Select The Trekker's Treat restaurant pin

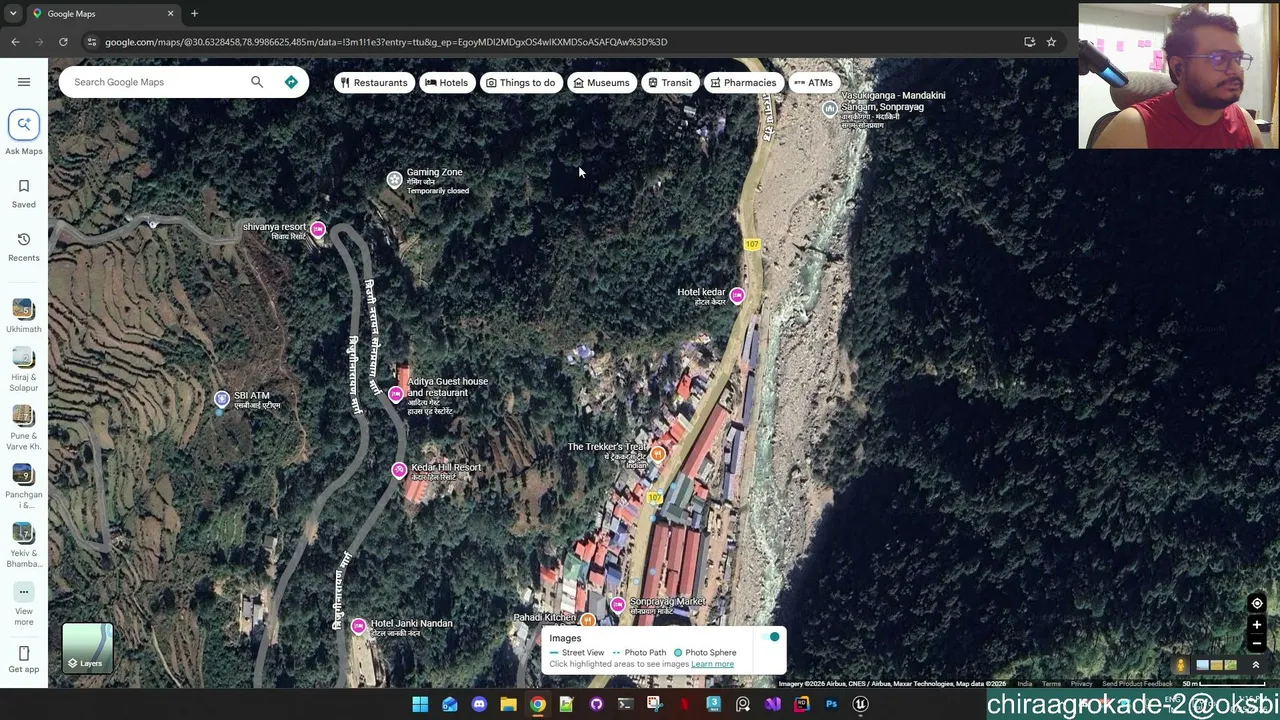(x=658, y=455)
